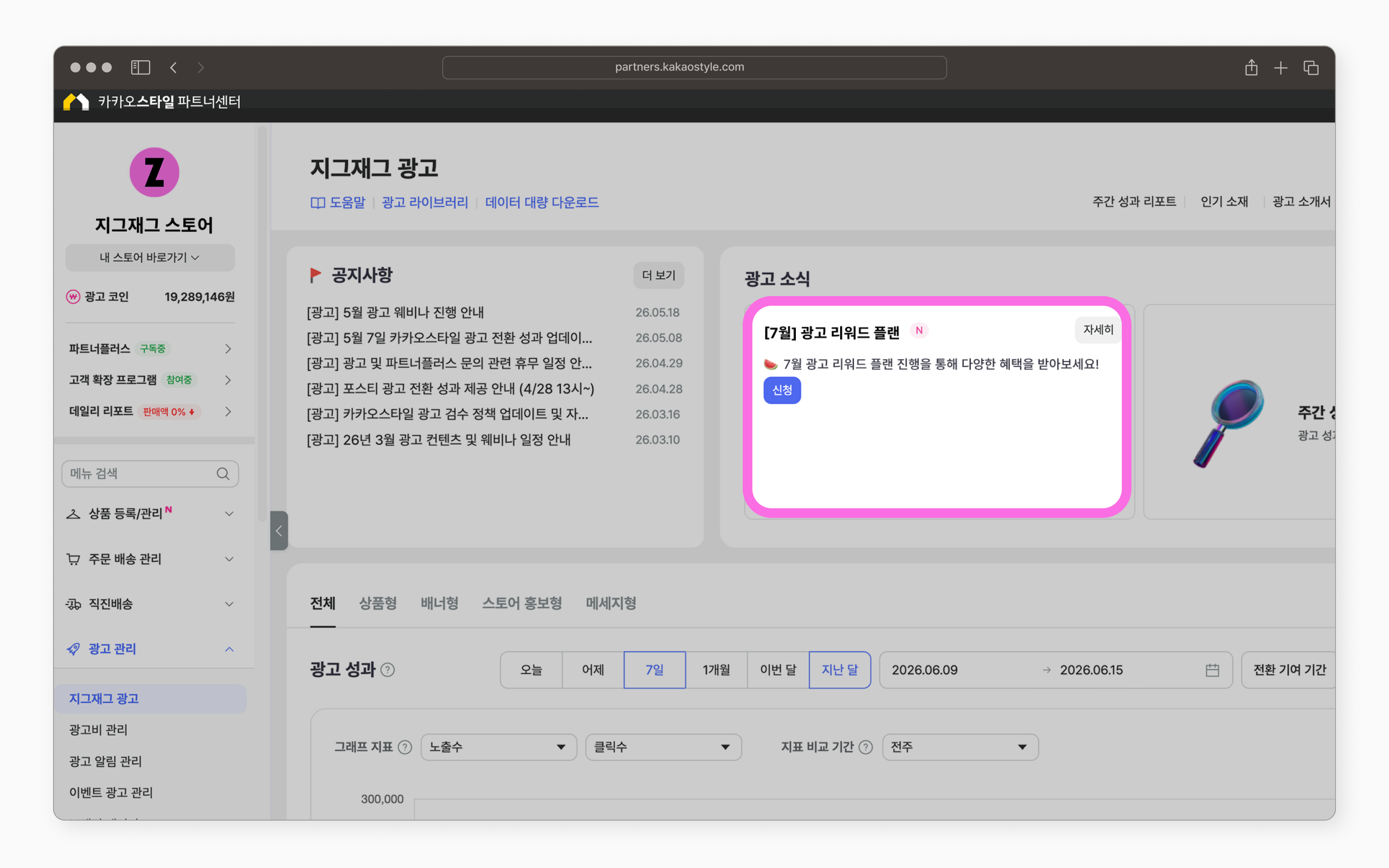The image size is (1389, 868).
Task: Open the 광고 알림 관리 sidebar item
Action: tap(105, 761)
